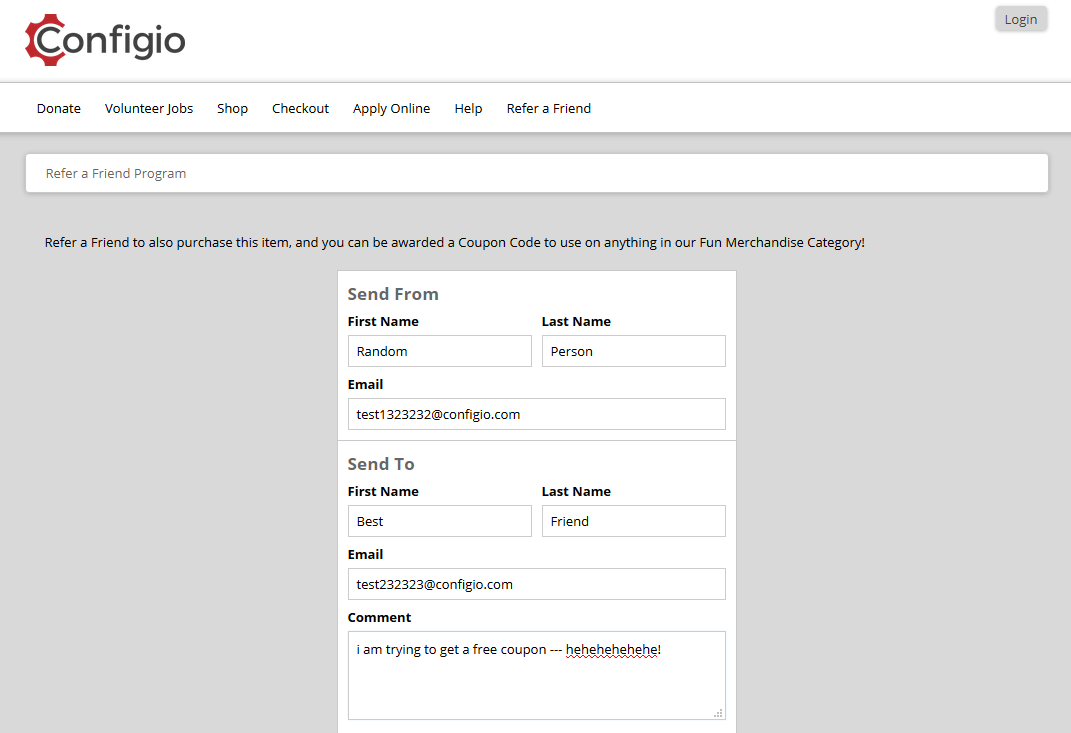Focus recipient Last Name field with Friend
Screen dimensions: 1071x733
tap(634, 521)
